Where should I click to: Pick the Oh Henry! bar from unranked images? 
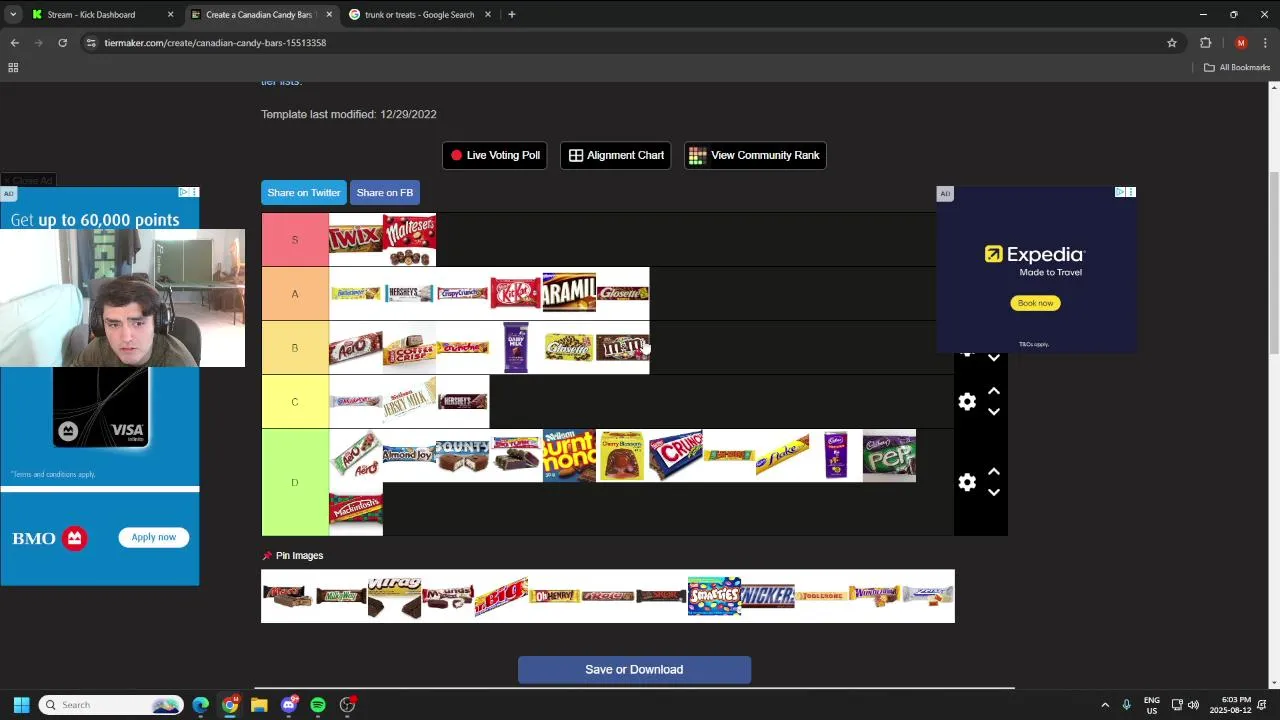(x=555, y=597)
